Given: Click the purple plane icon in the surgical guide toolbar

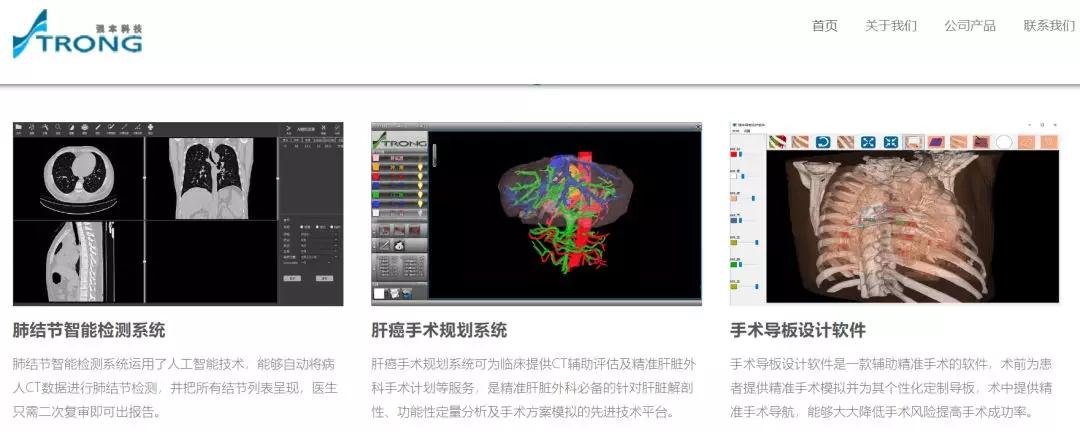Looking at the screenshot, I should tap(936, 142).
